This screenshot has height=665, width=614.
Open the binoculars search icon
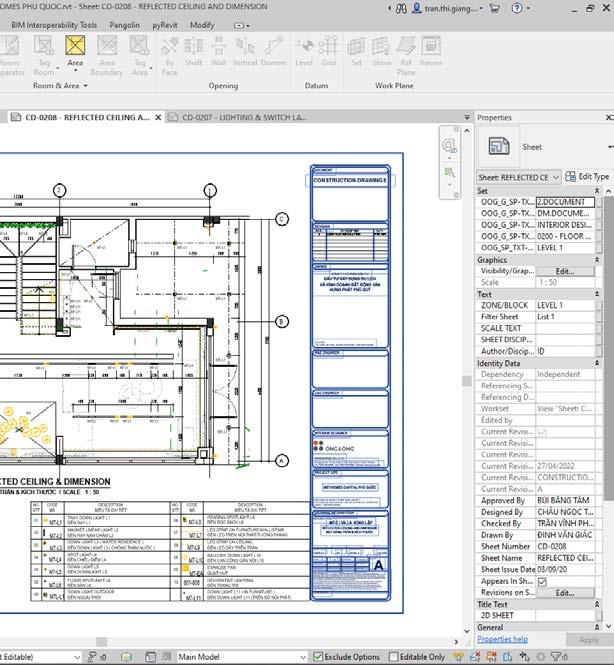point(401,8)
